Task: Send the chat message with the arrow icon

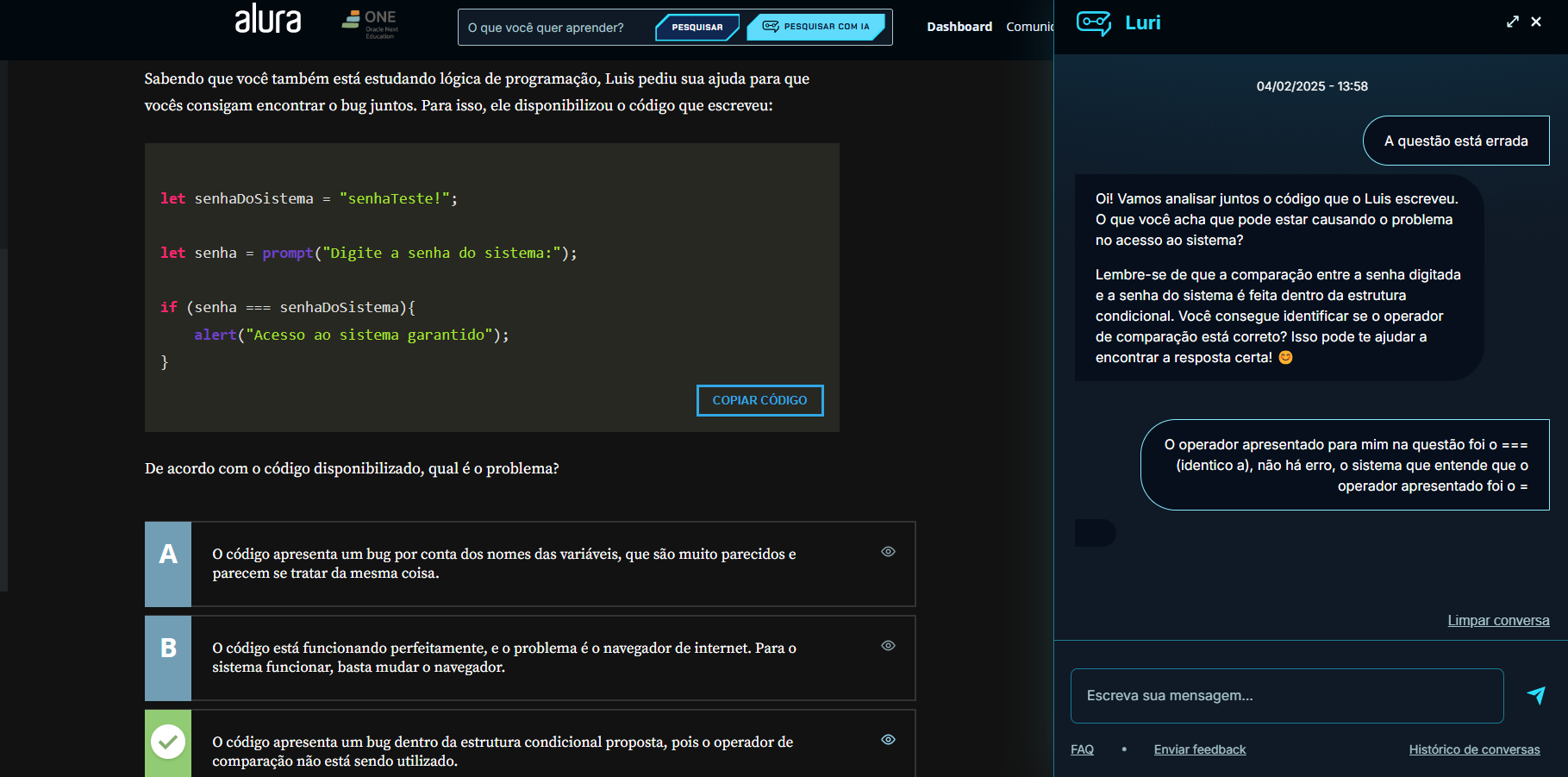Action: point(1536,695)
